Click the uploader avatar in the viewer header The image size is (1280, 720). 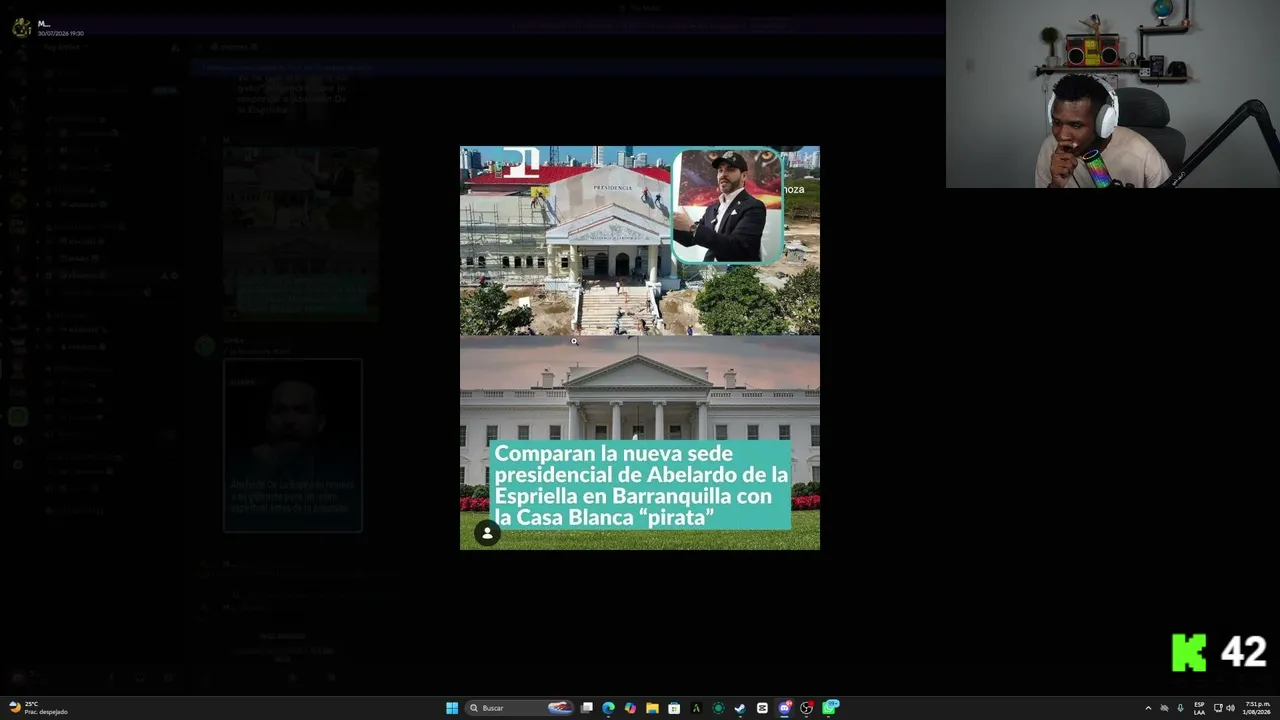point(22,27)
